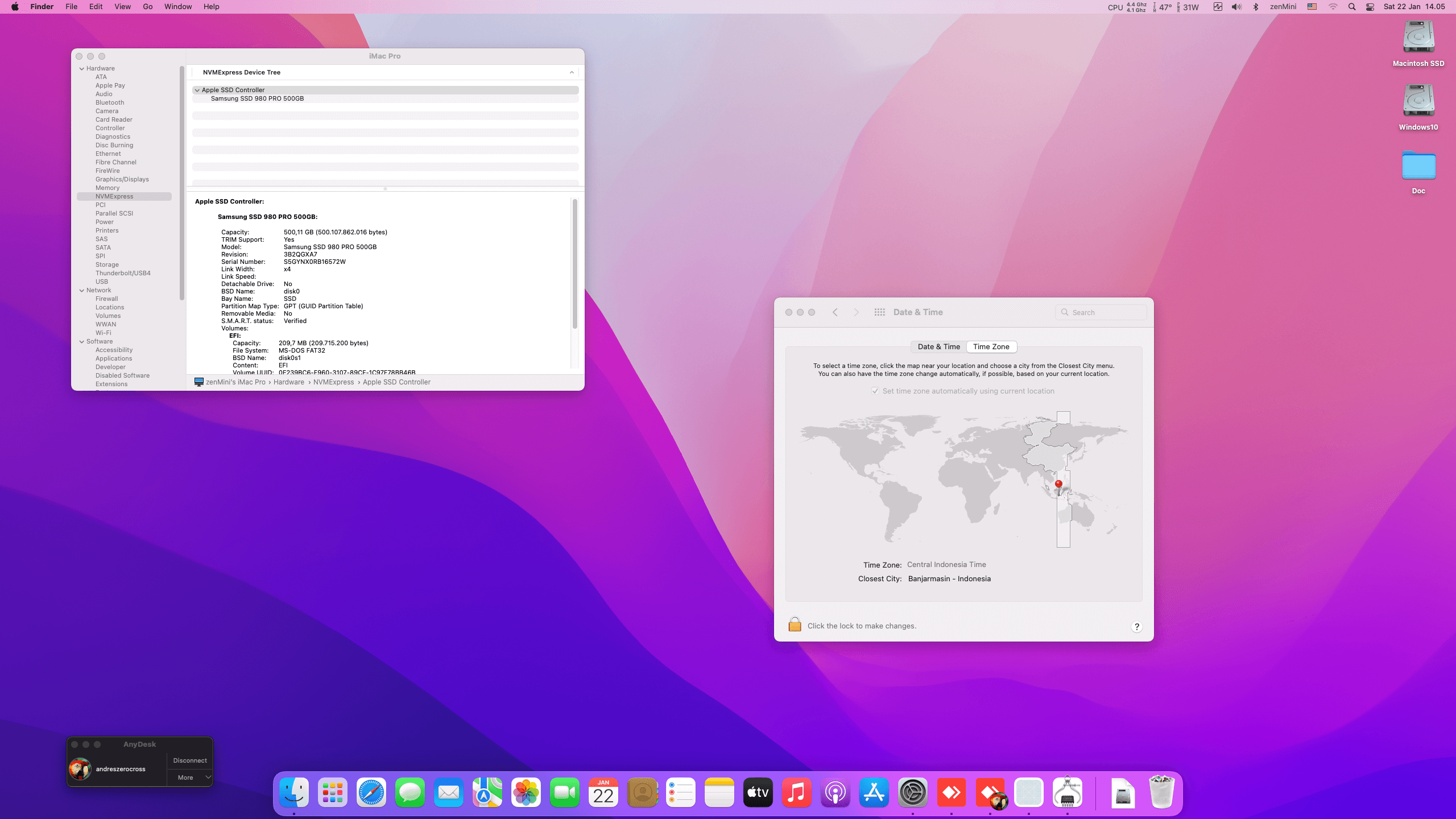Disconnect the AnyDesk session

[x=190, y=760]
